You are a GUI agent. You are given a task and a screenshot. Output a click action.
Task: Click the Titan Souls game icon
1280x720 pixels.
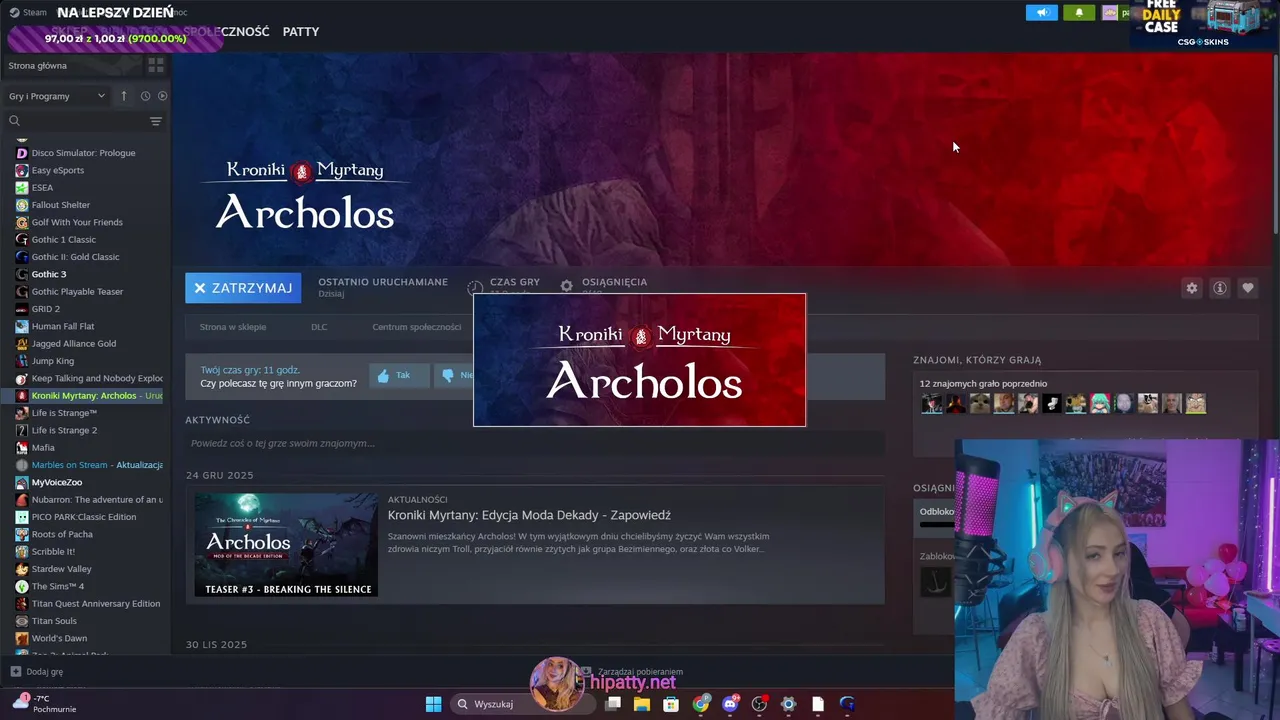22,621
